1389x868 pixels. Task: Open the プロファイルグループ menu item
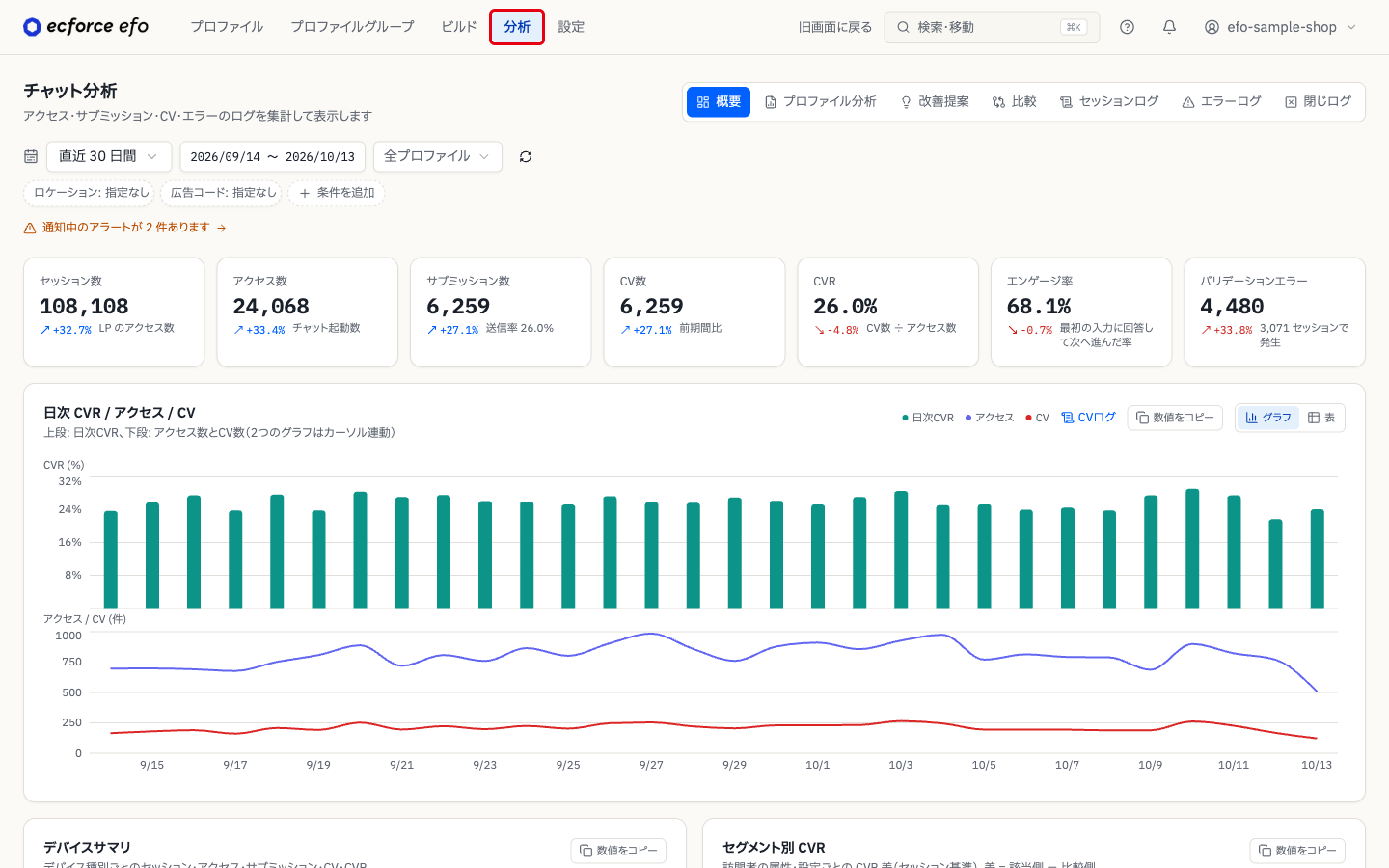352,27
